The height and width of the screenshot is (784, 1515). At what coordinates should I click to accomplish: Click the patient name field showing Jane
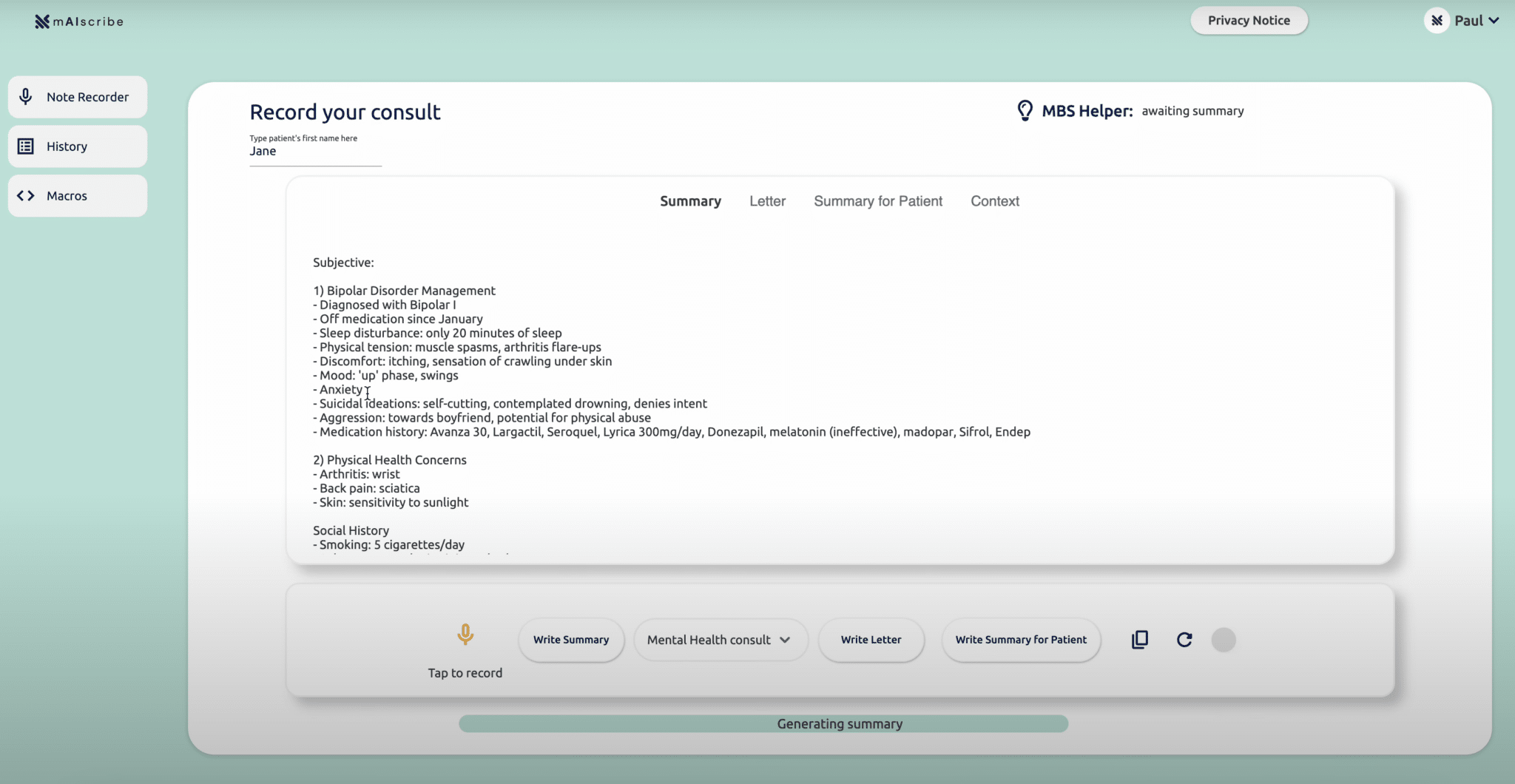(x=315, y=151)
